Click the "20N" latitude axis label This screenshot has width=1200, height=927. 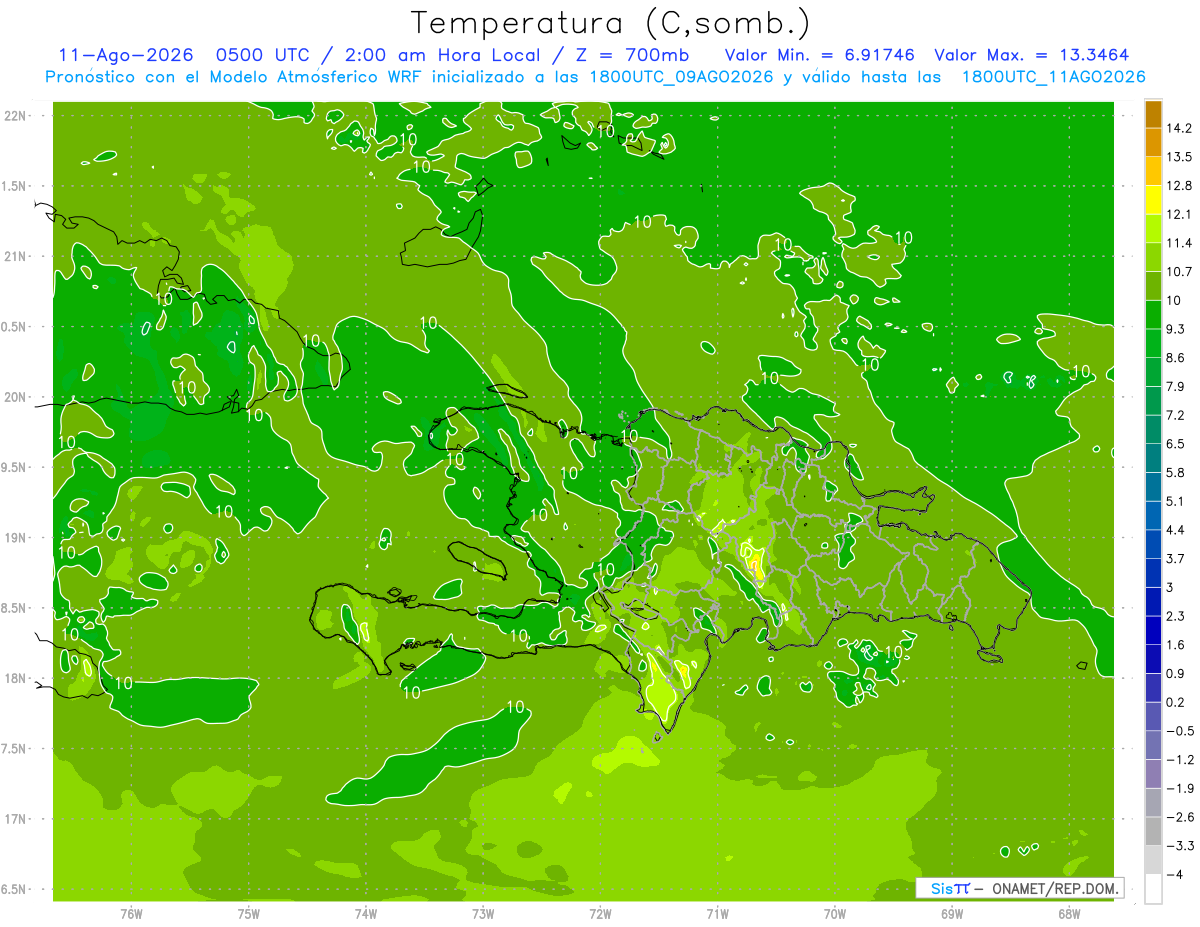15,397
